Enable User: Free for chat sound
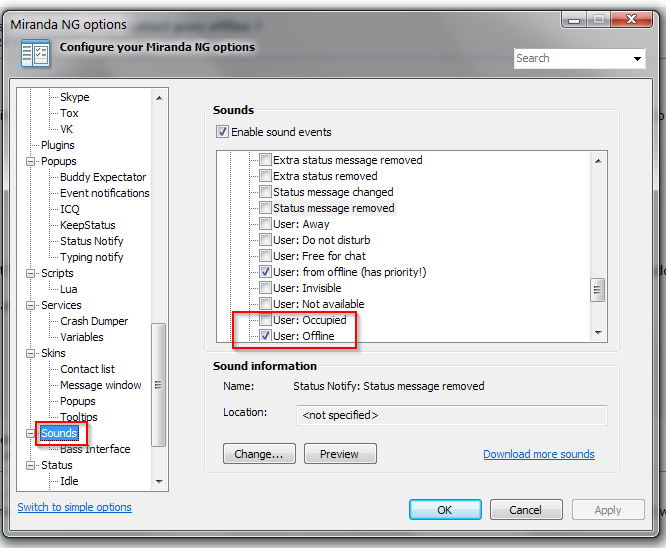Viewport: 666px width, 548px height. (265, 256)
